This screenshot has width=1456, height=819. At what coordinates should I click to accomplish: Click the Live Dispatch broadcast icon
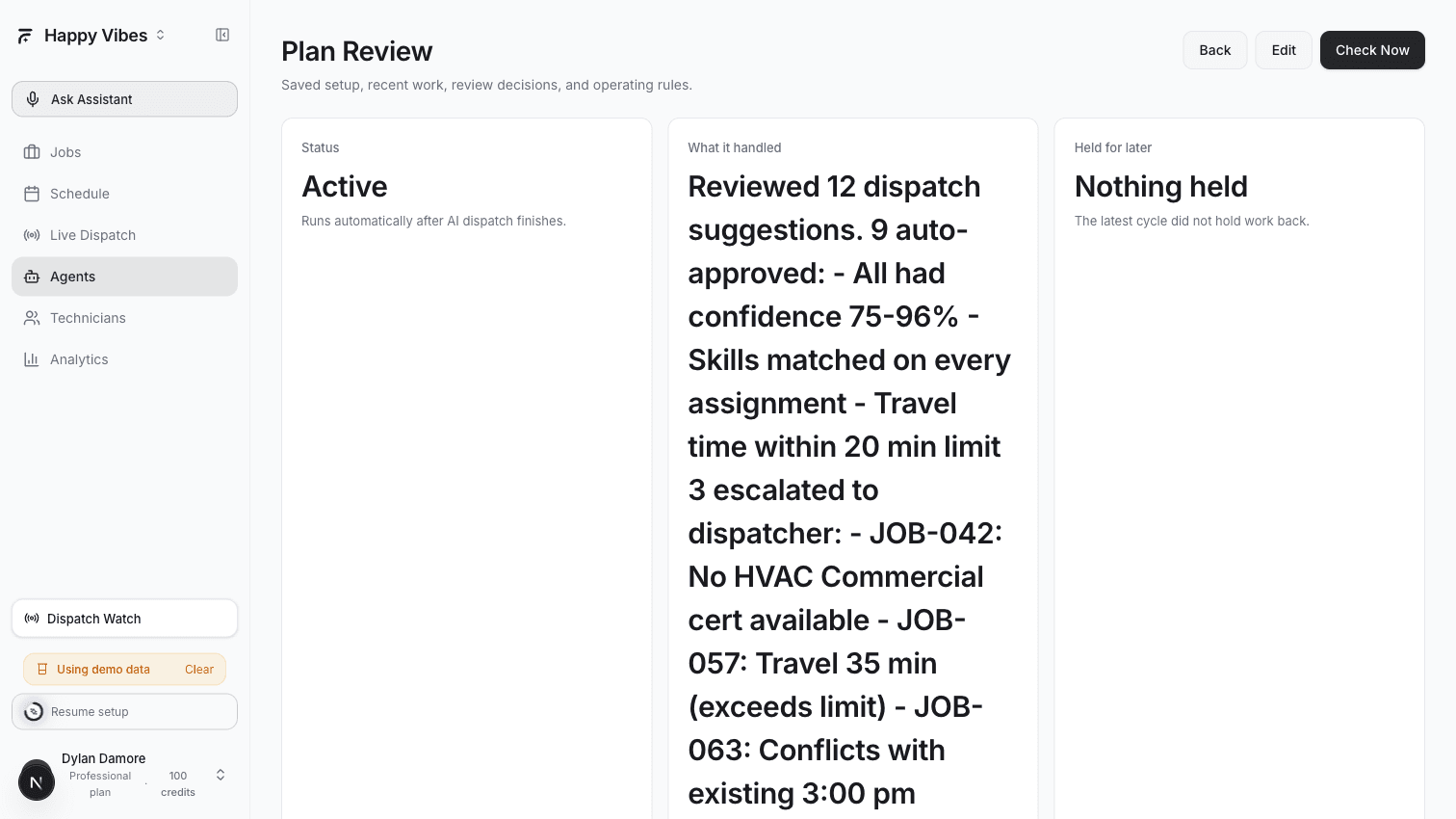click(31, 235)
